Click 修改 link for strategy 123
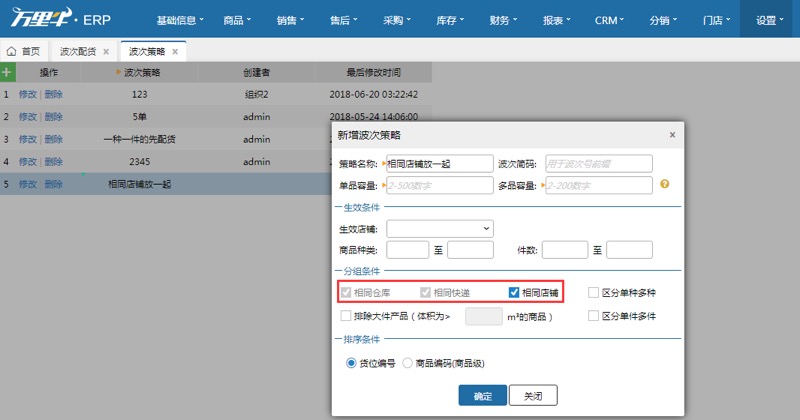The image size is (800, 420). click(x=28, y=94)
